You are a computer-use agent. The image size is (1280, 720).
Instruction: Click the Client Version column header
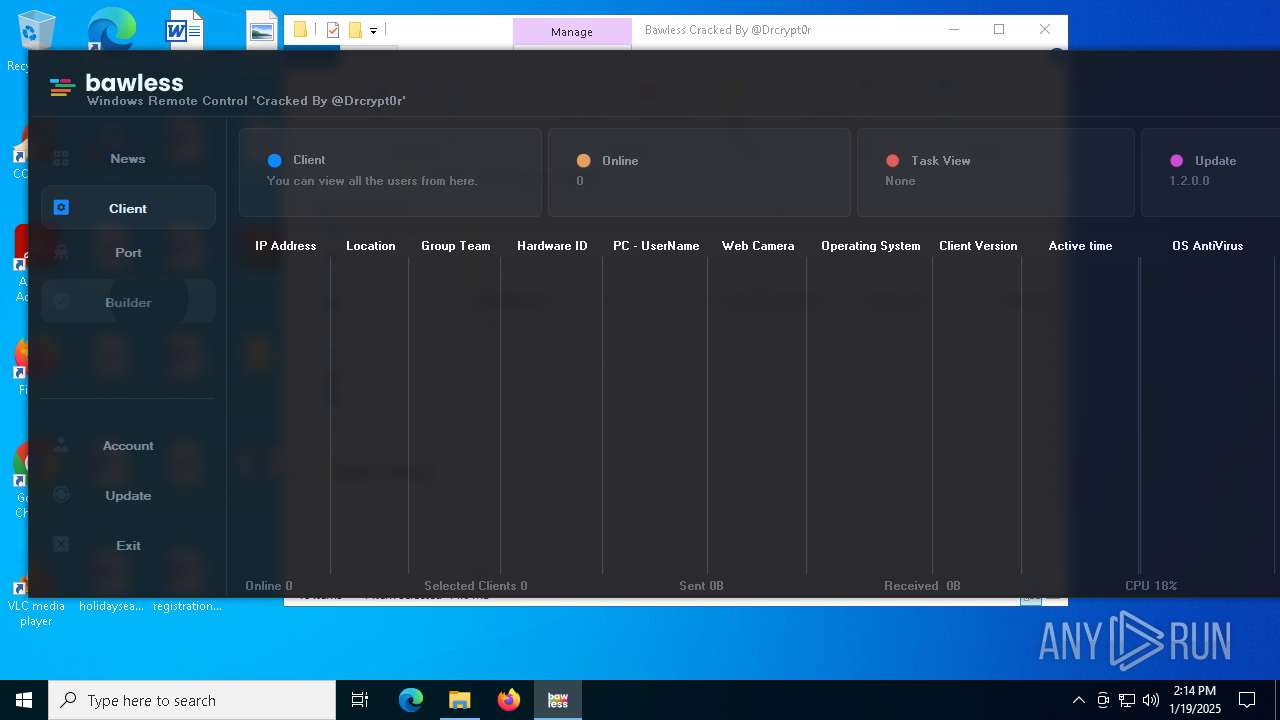[978, 246]
